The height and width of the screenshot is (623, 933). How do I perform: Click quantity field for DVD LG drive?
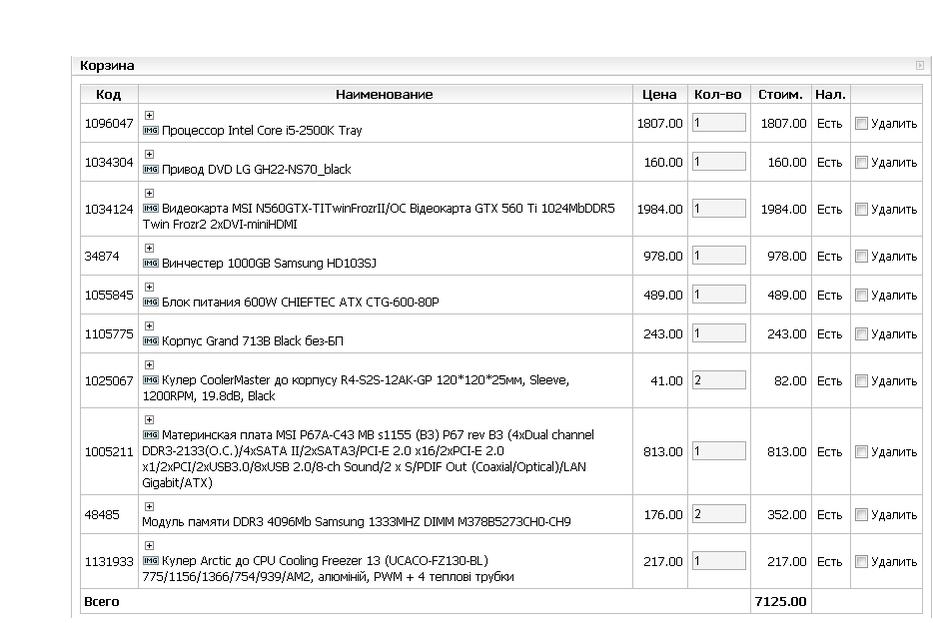pyautogui.click(x=719, y=161)
